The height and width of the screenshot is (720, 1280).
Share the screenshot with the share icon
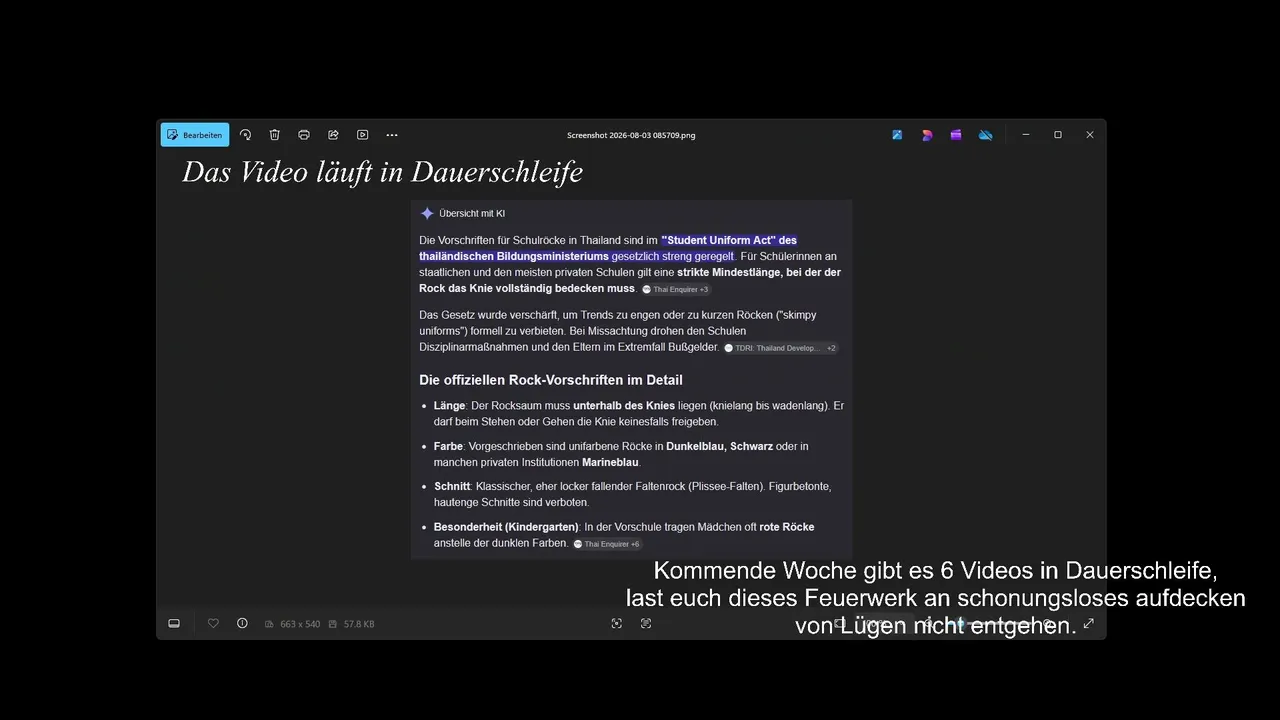(x=333, y=135)
